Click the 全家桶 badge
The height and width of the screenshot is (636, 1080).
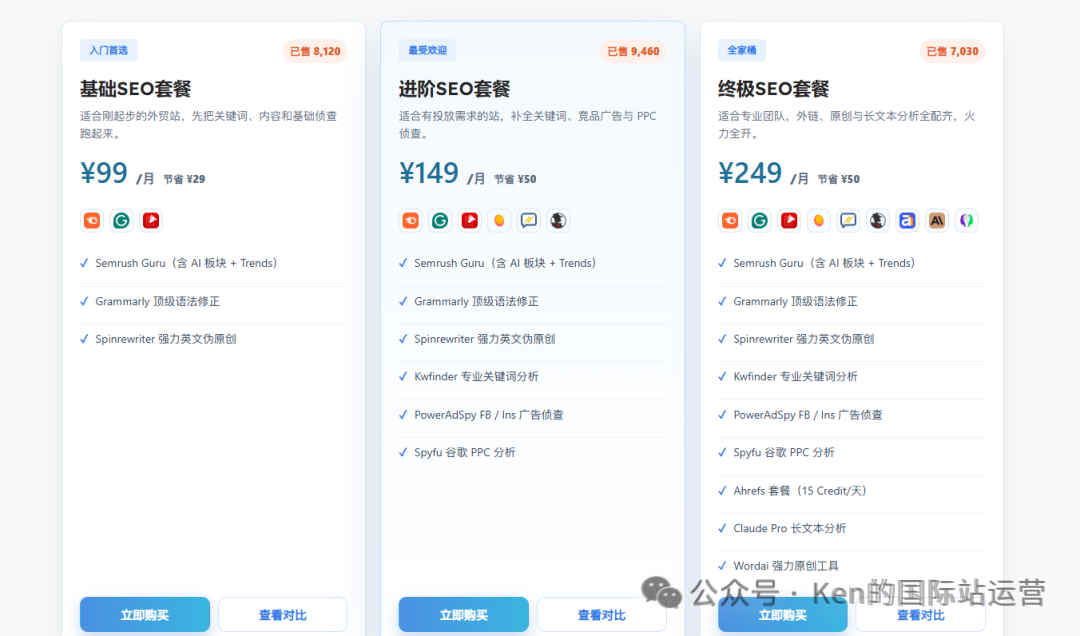click(x=742, y=50)
